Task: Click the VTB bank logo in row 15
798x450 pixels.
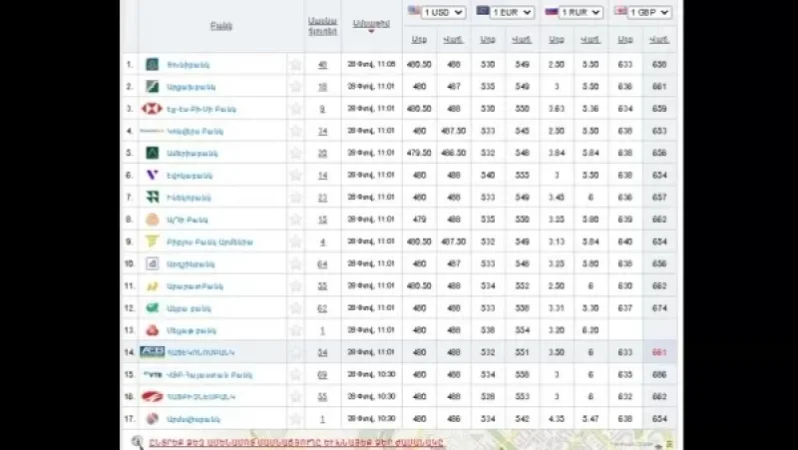Action: (x=152, y=374)
